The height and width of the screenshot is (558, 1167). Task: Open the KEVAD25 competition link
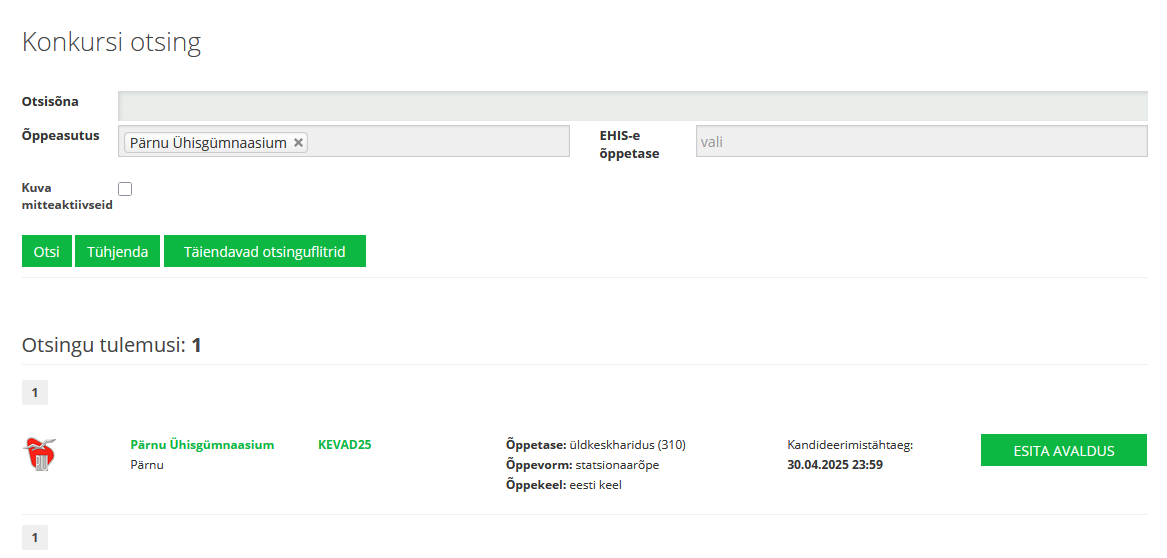[345, 445]
